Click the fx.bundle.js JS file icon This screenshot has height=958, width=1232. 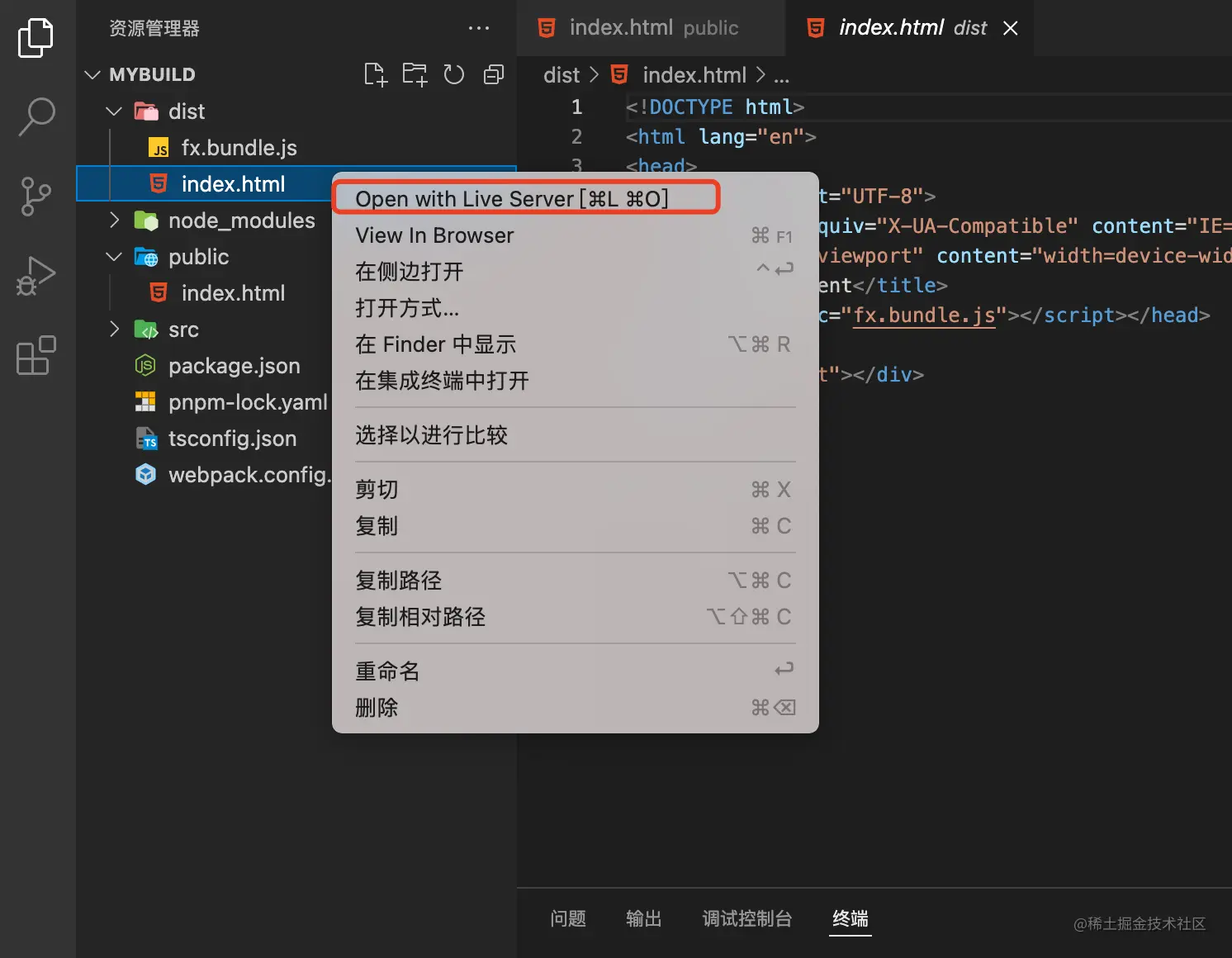(x=159, y=148)
